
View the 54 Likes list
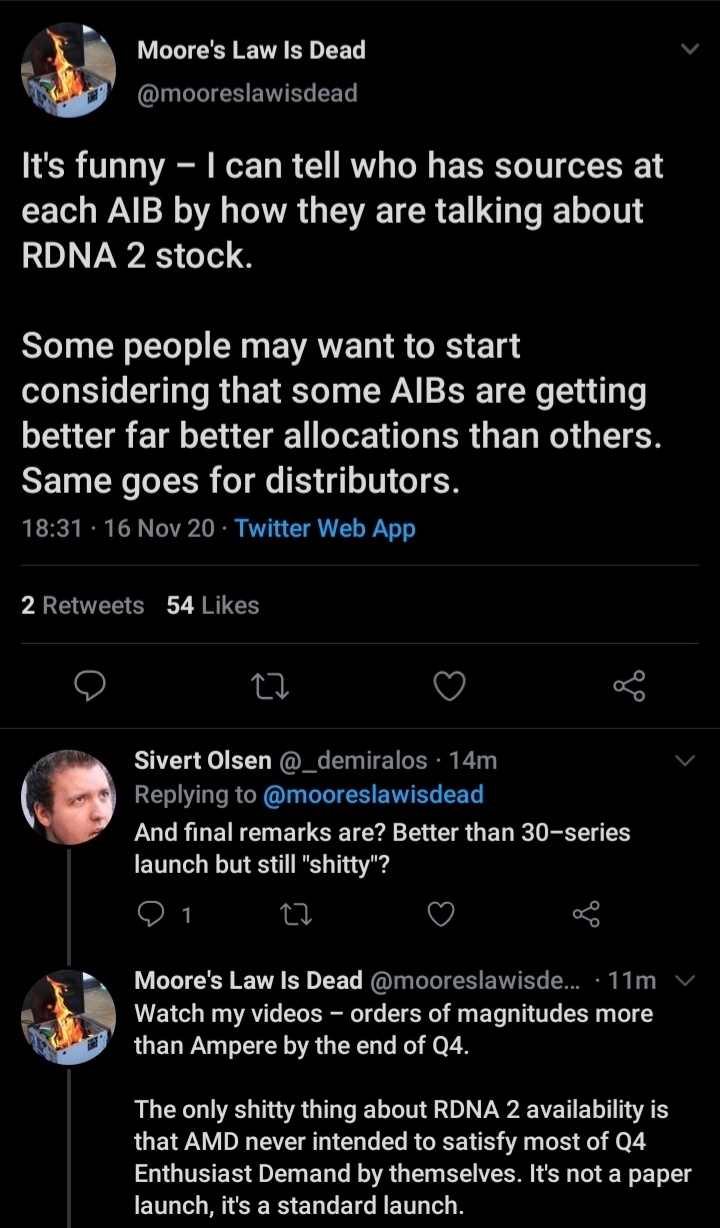(x=213, y=605)
